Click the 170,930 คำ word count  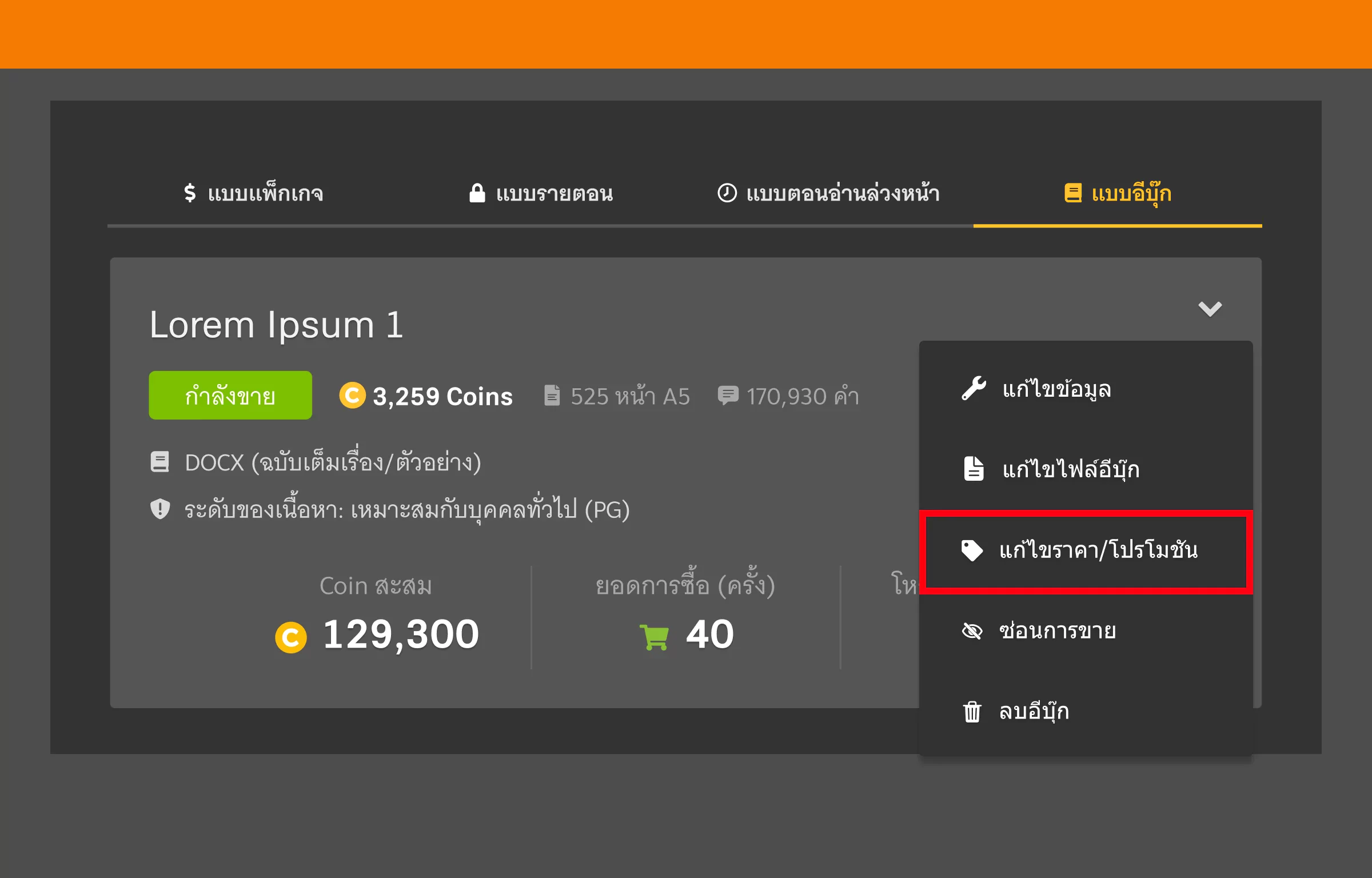click(x=803, y=396)
